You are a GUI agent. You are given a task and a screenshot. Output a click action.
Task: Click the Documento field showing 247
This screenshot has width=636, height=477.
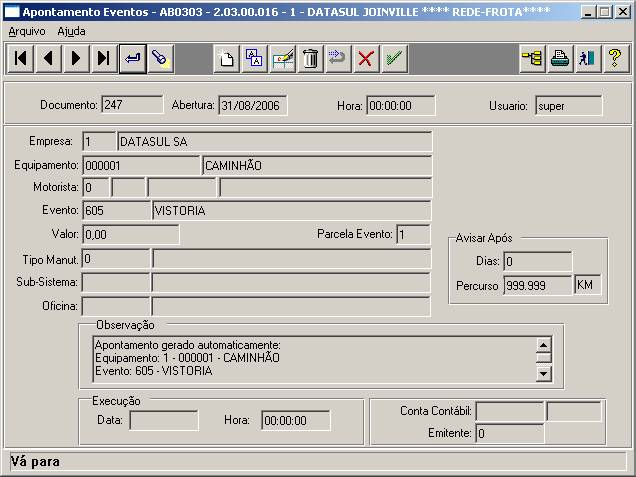point(132,105)
